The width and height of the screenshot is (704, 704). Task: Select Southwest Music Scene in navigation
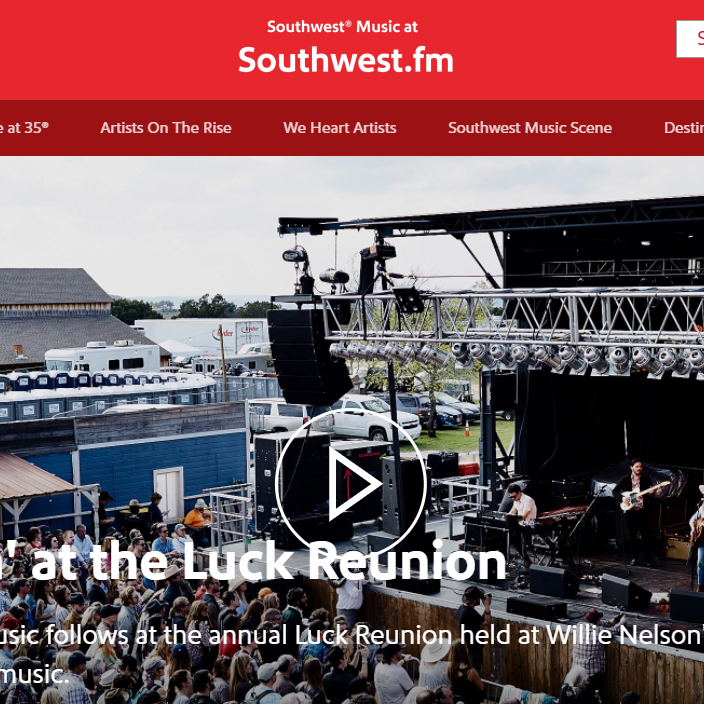coord(530,128)
